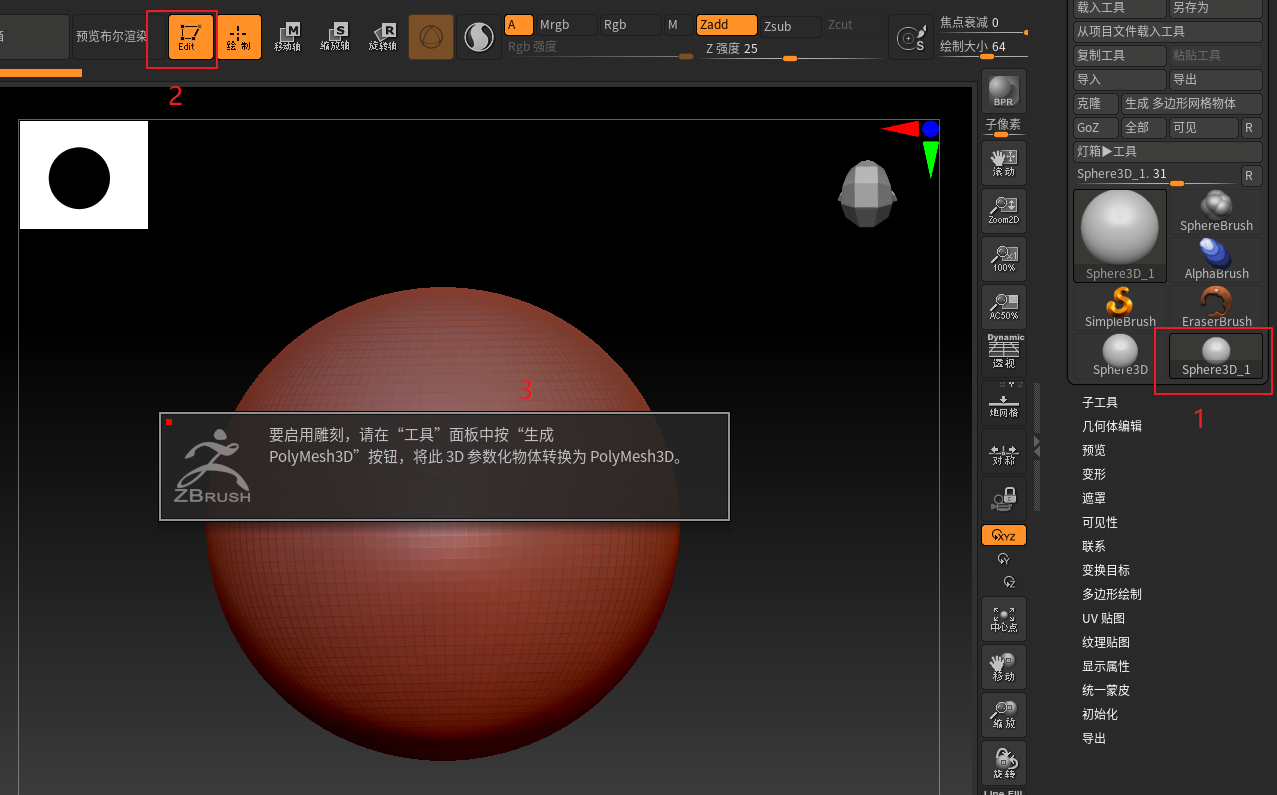This screenshot has width=1277, height=795.
Task: Expand the 子工具 subtool section
Action: click(x=1100, y=402)
